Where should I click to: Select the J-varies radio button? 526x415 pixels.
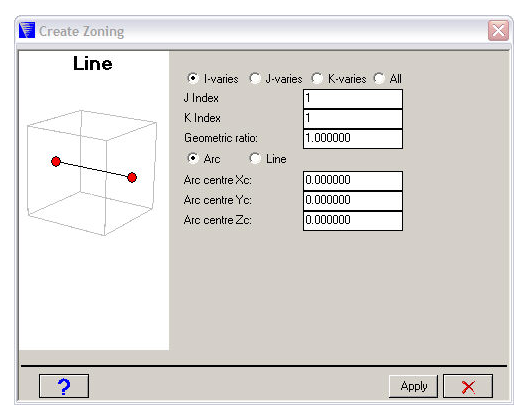[255, 78]
